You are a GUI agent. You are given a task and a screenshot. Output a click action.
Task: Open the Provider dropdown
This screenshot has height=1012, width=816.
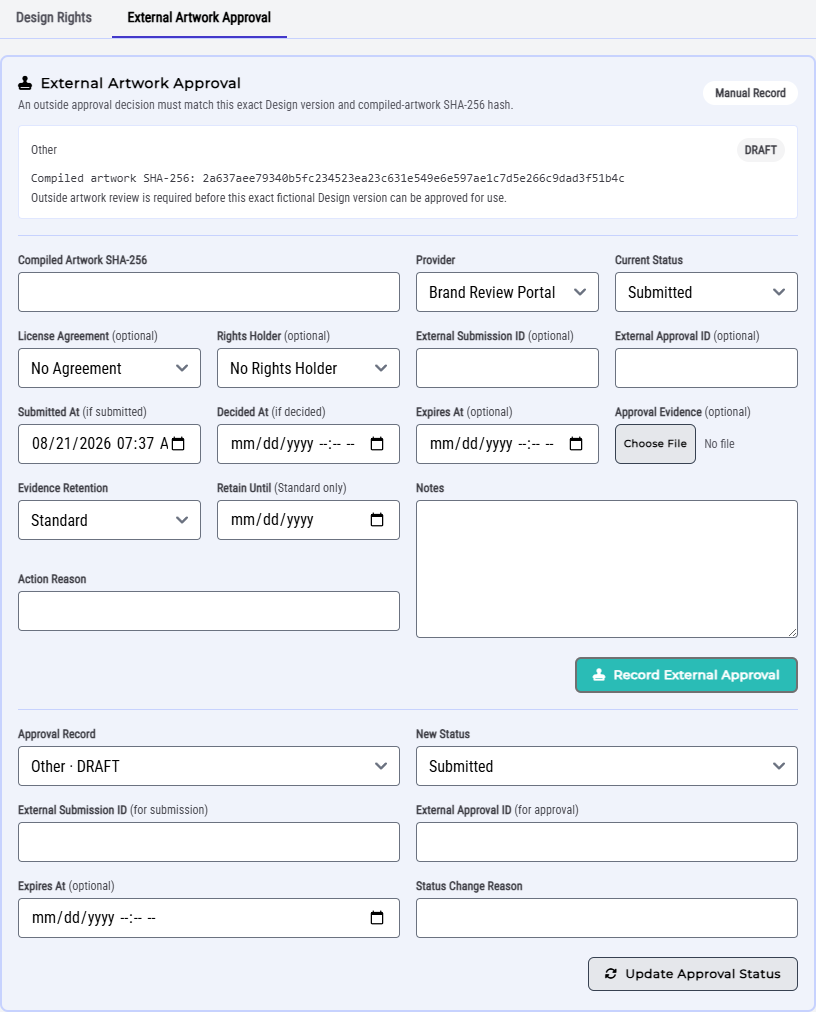pyautogui.click(x=507, y=292)
